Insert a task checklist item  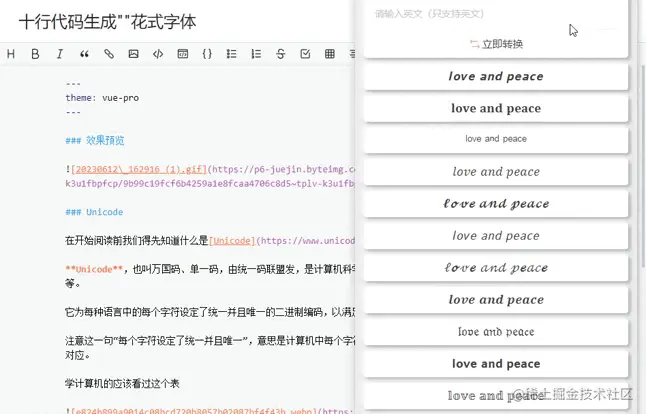pyautogui.click(x=305, y=54)
